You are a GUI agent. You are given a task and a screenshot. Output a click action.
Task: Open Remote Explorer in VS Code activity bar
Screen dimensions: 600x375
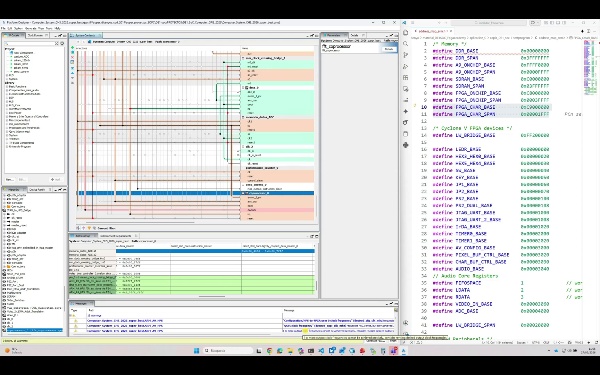tap(406, 89)
